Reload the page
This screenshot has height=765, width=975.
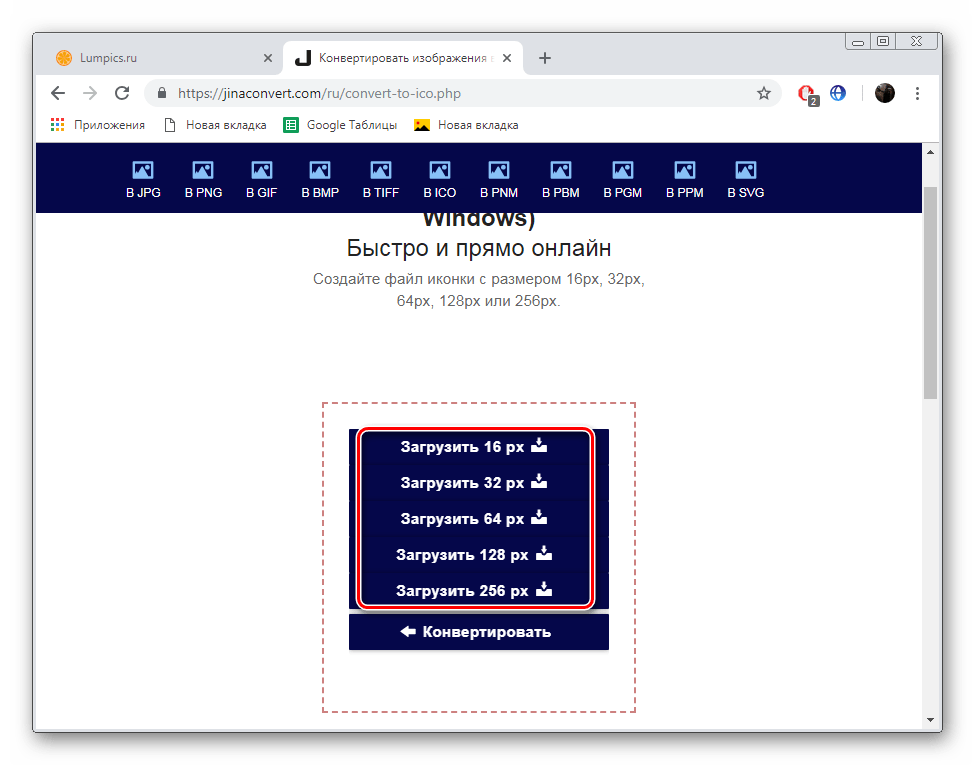point(122,93)
